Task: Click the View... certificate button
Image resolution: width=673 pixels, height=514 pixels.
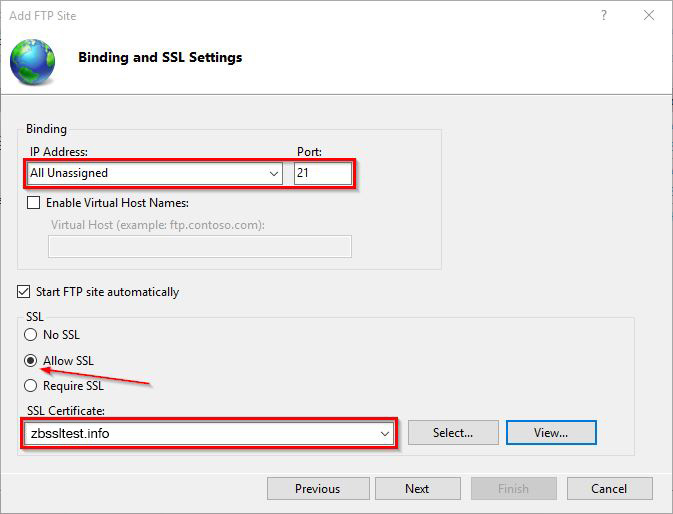Action: tap(551, 433)
